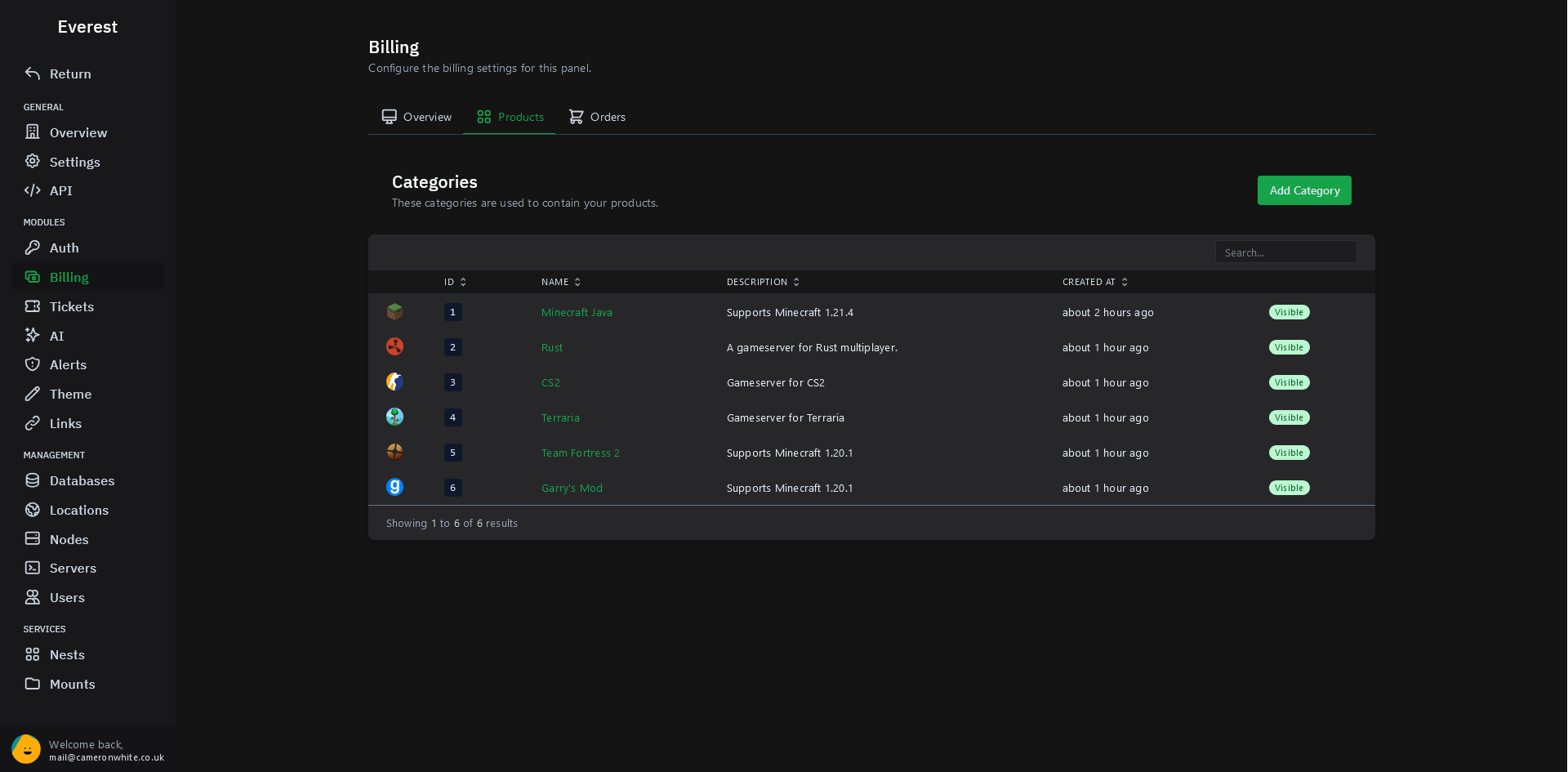The width and height of the screenshot is (1568, 772).
Task: Open the CS2 category link
Action: [x=550, y=382]
